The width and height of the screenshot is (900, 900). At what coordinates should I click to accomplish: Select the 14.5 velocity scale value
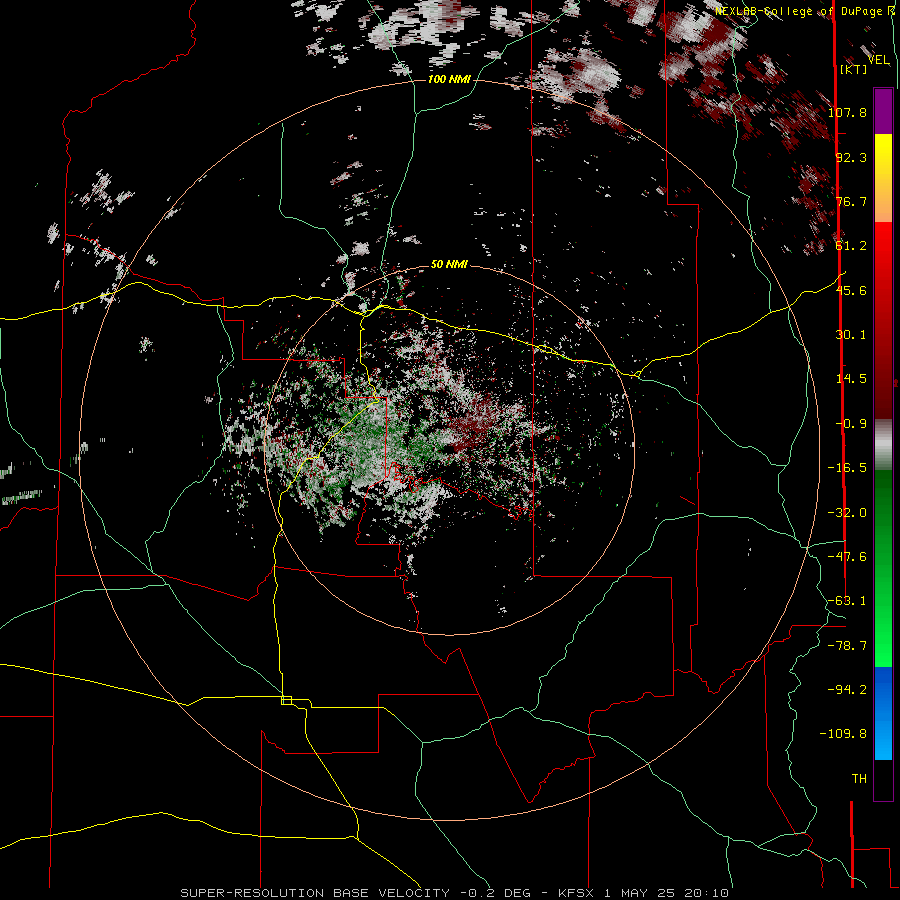(851, 379)
